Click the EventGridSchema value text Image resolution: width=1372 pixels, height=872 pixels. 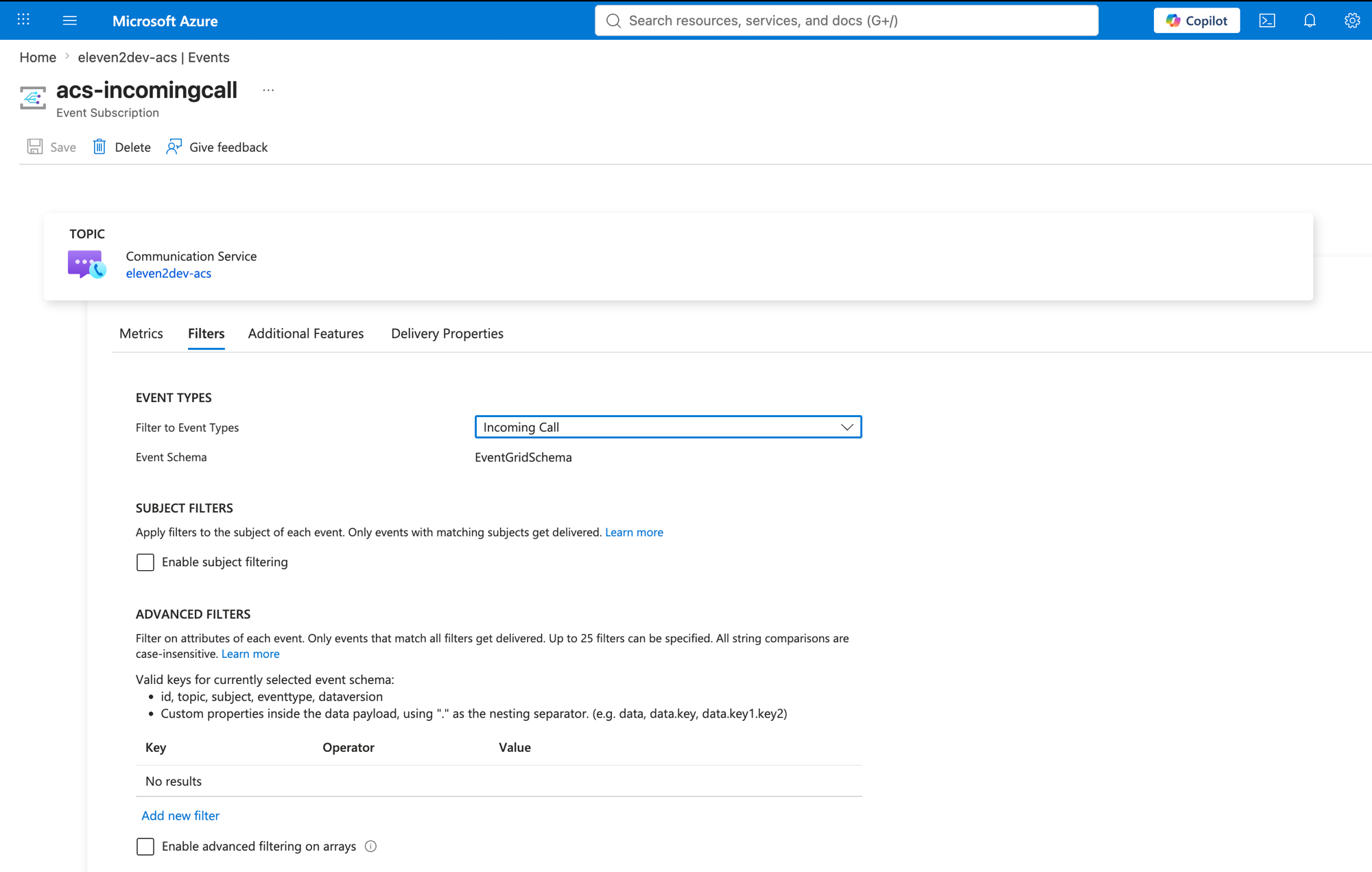pos(523,457)
